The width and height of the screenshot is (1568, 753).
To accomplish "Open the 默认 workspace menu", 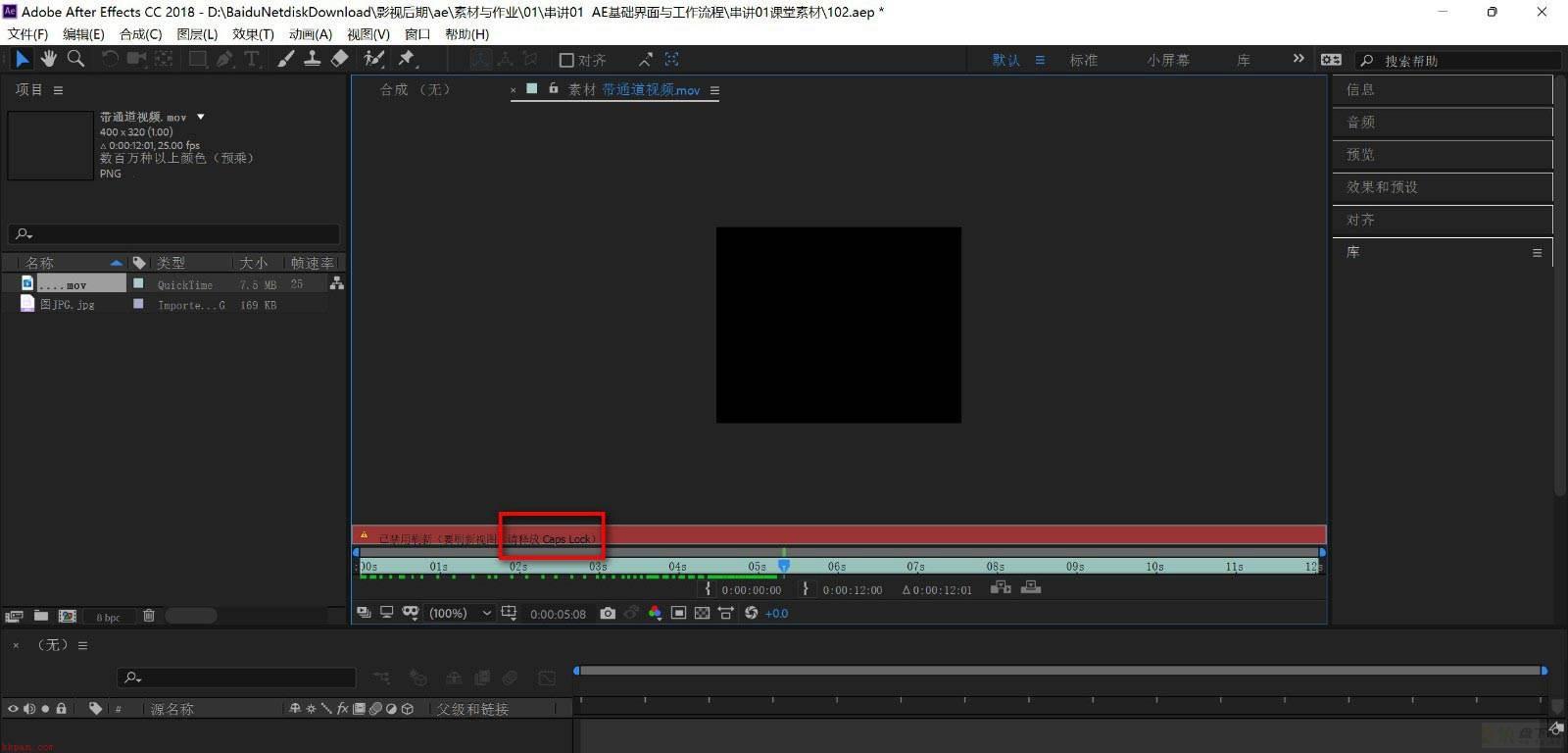I will pos(1040,60).
